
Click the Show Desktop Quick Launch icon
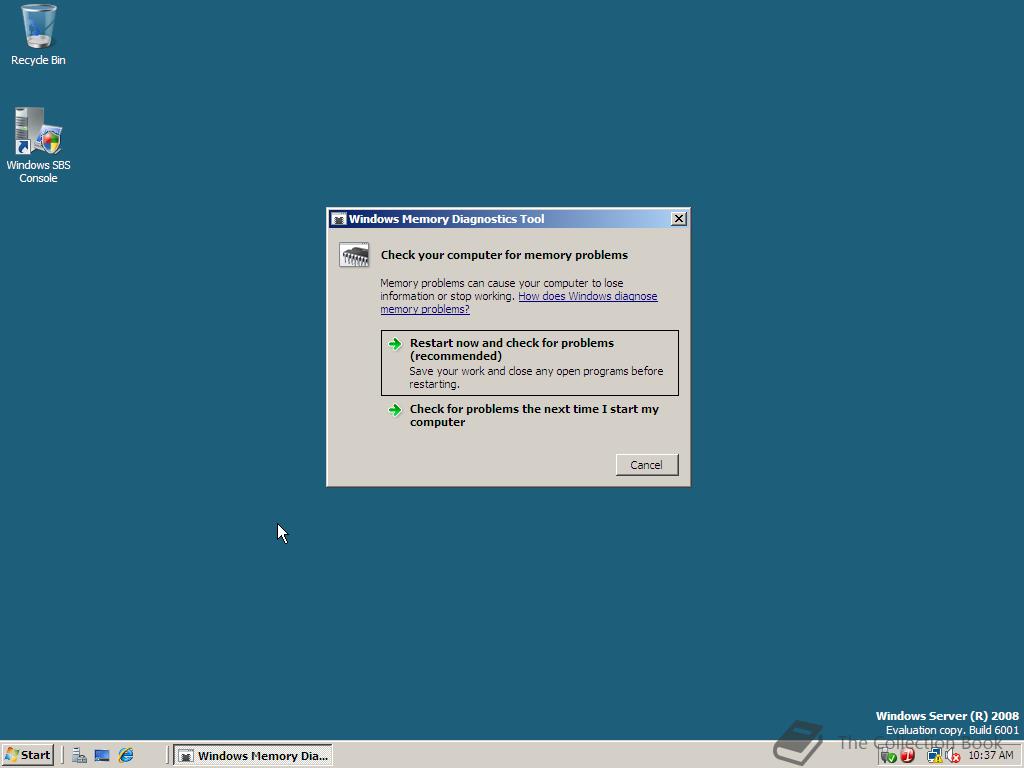point(102,756)
